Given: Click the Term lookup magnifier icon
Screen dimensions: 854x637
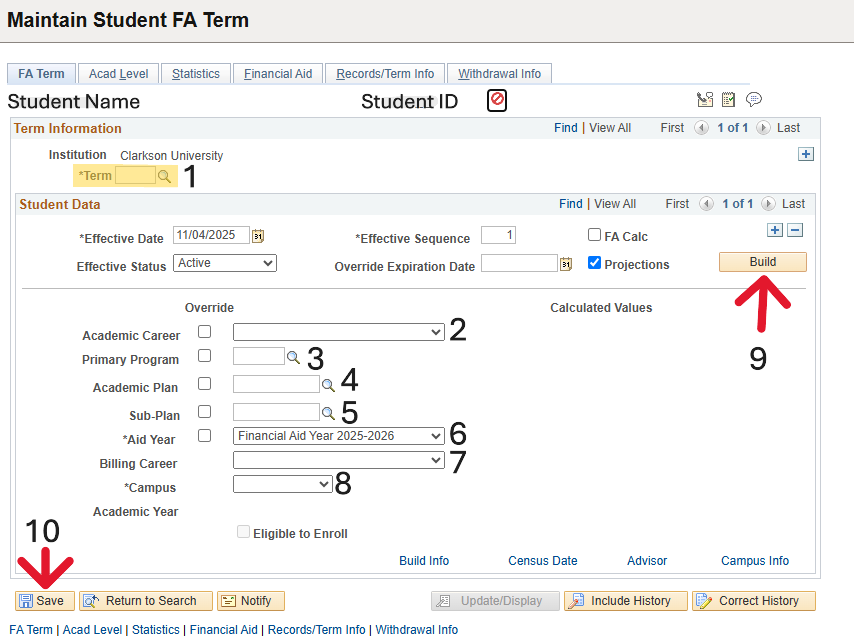Looking at the screenshot, I should pyautogui.click(x=164, y=176).
